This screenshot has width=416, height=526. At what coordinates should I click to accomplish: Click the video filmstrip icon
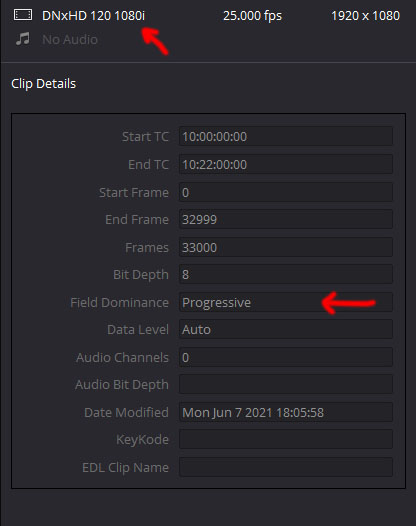[x=23, y=15]
